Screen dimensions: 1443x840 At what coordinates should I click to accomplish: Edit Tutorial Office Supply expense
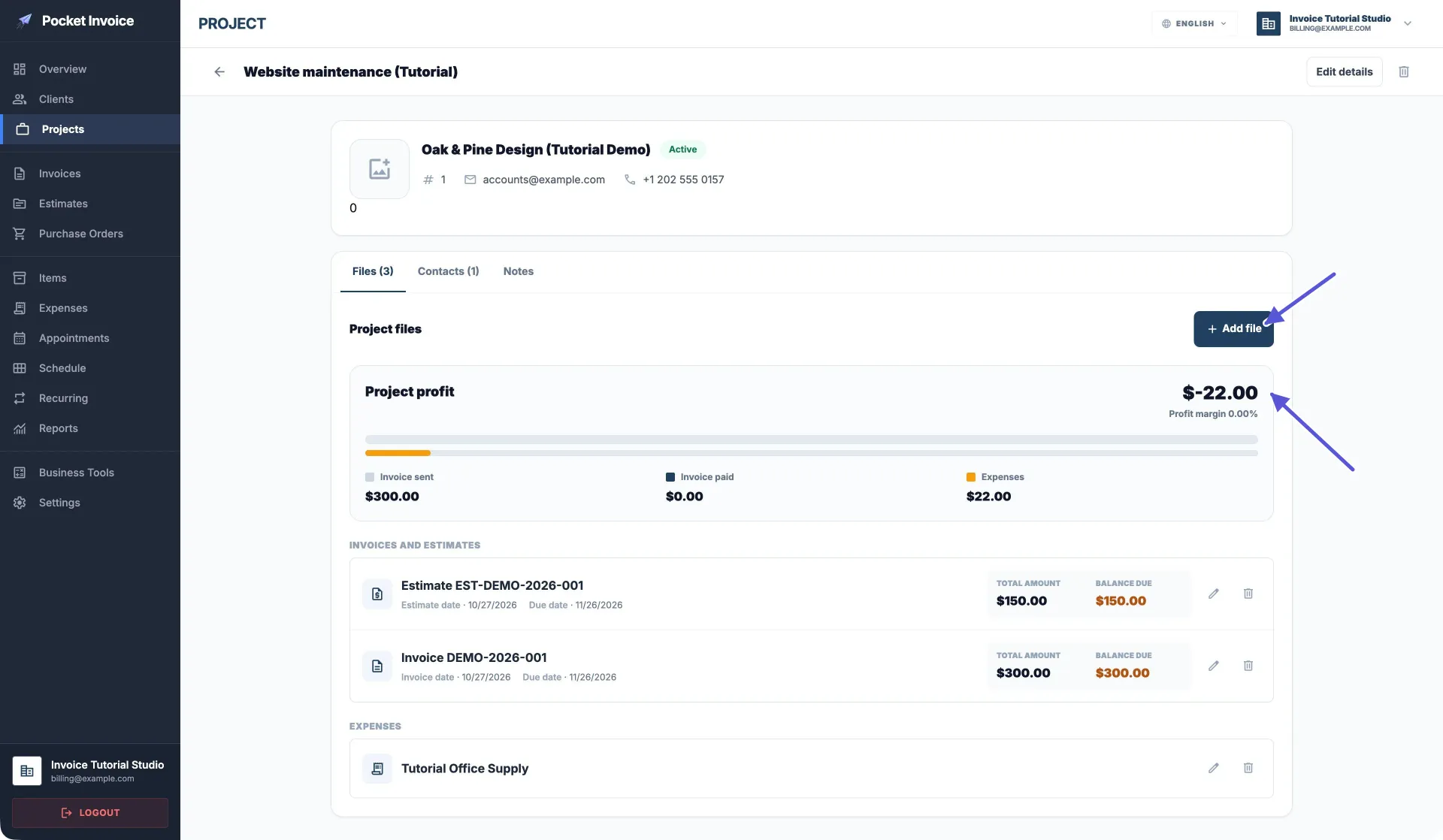(1214, 768)
